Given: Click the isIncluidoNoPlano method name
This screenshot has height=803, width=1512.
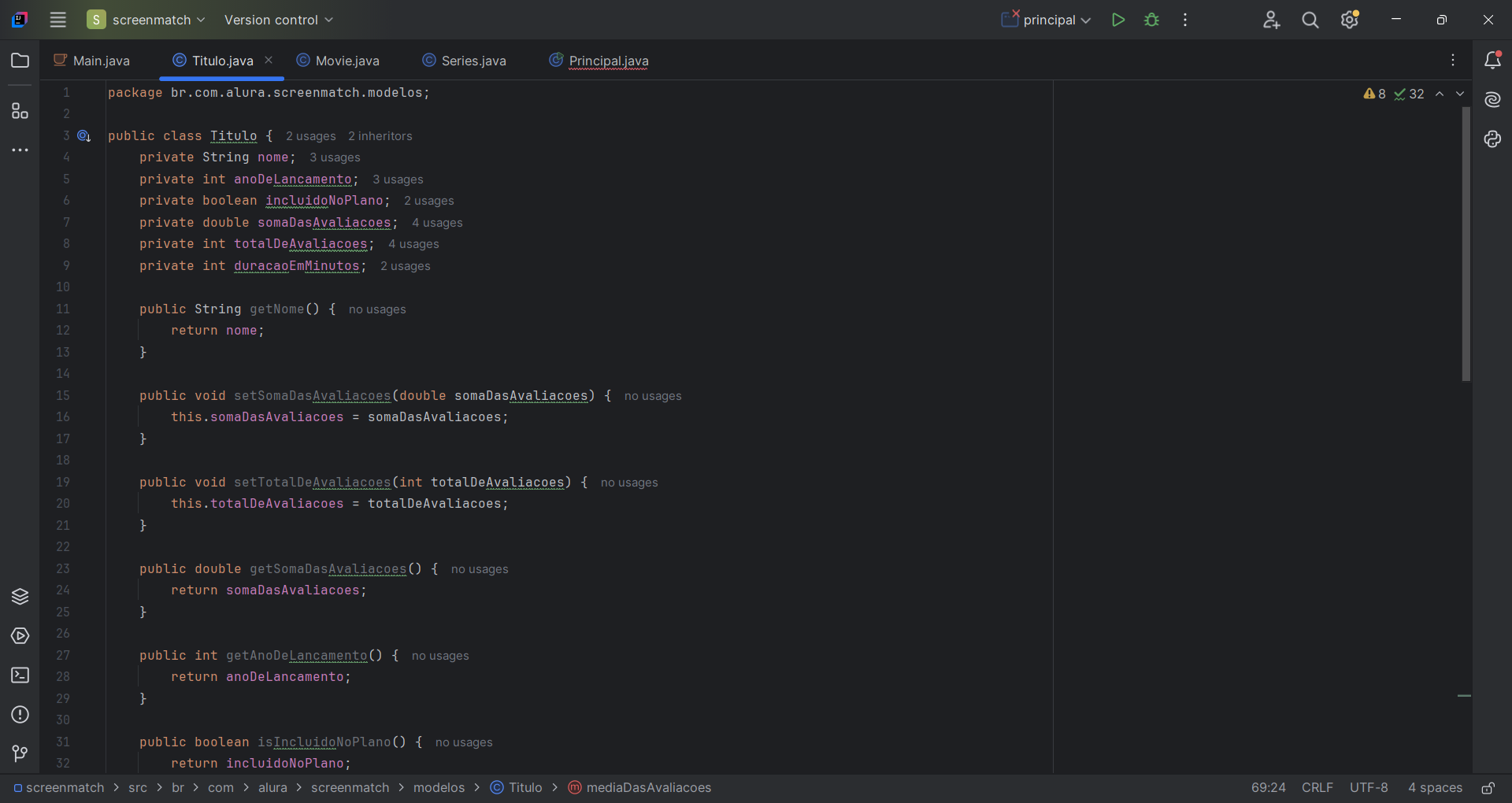Looking at the screenshot, I should (x=324, y=742).
